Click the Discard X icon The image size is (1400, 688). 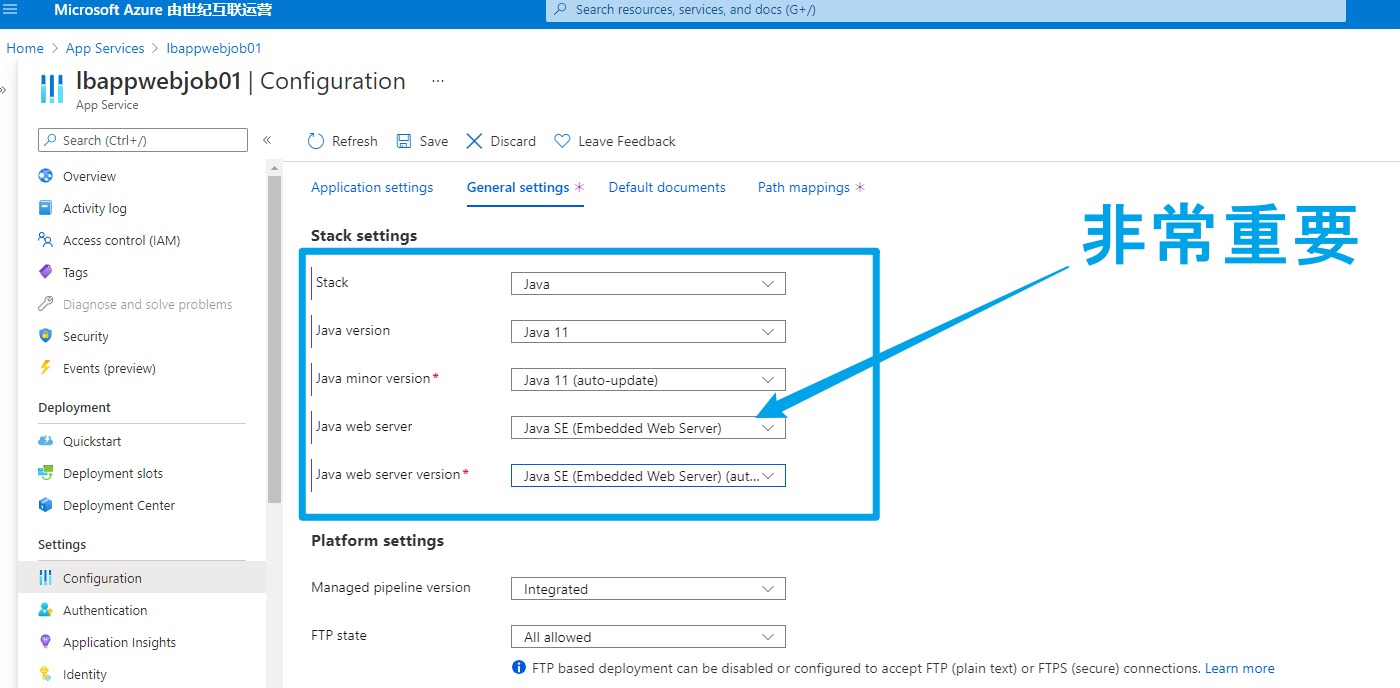(x=475, y=141)
